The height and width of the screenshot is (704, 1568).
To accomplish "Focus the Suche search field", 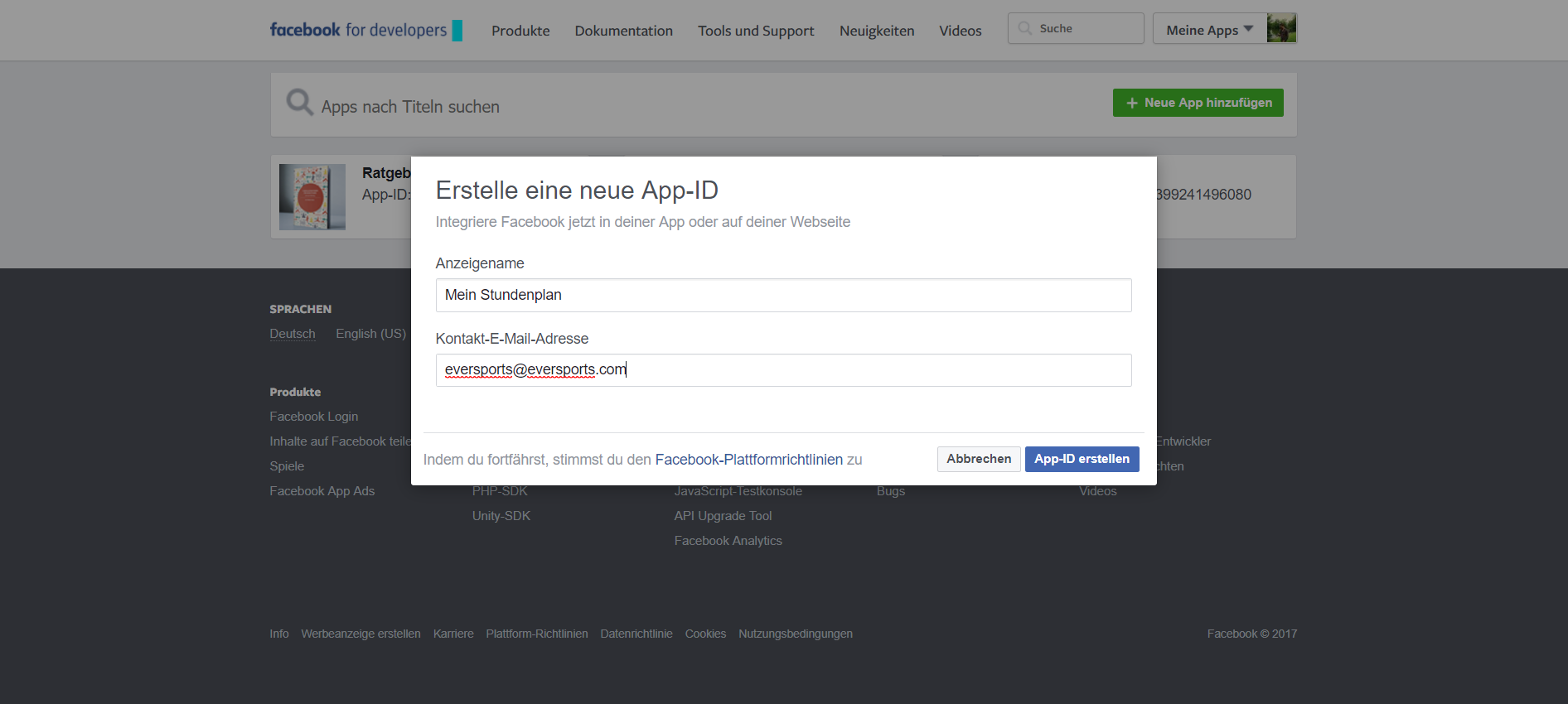I will (x=1076, y=28).
